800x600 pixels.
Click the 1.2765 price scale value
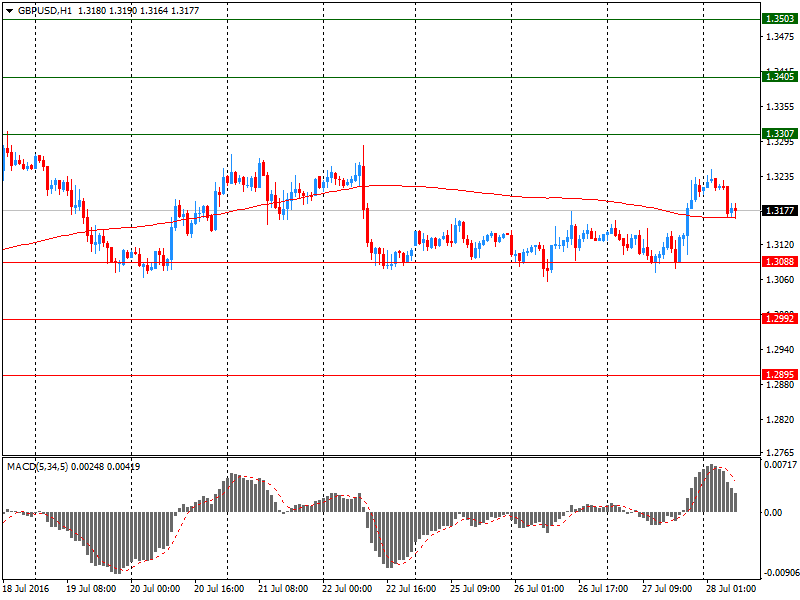[x=780, y=453]
